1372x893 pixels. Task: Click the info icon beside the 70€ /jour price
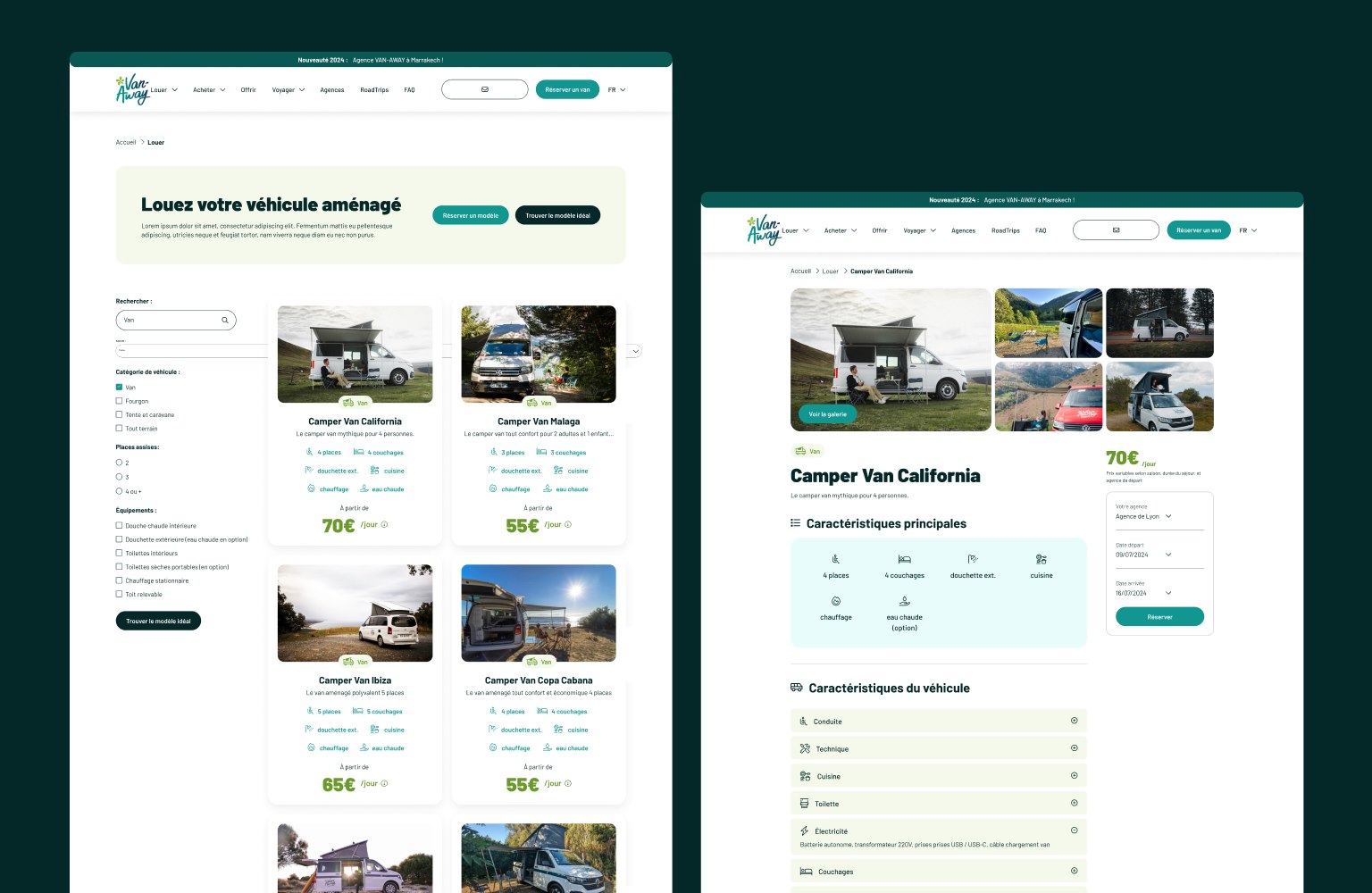385,524
